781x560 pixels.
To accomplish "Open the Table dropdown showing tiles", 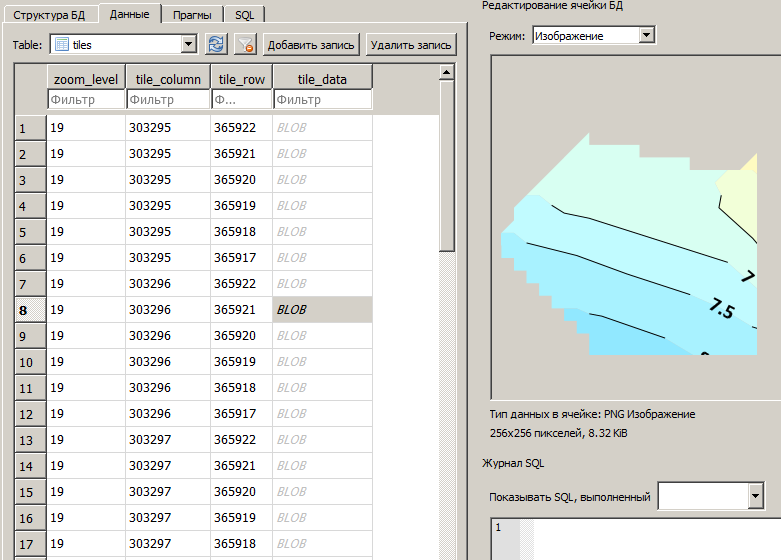I will tap(189, 44).
